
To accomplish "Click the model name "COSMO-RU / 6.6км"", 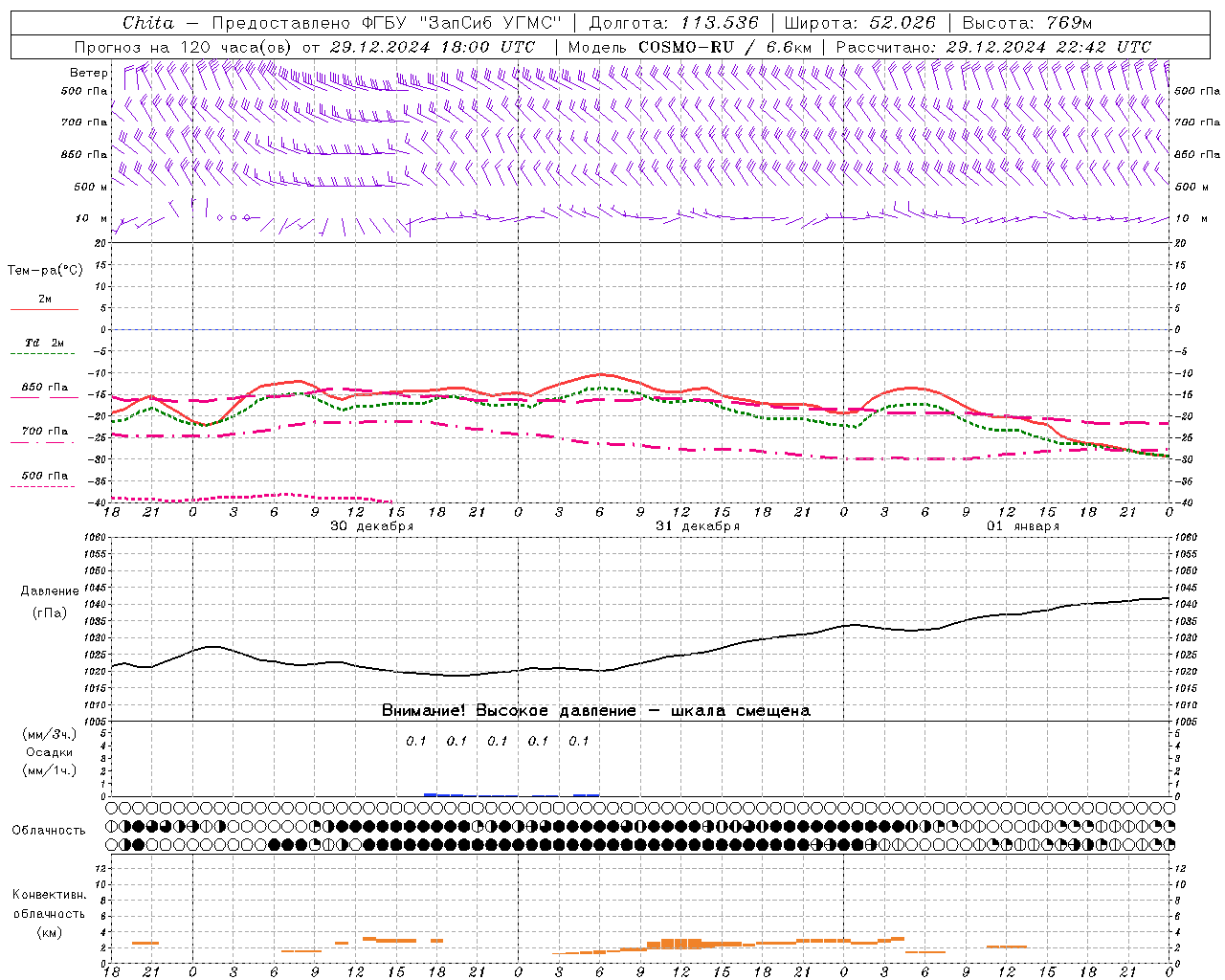I will [x=725, y=47].
